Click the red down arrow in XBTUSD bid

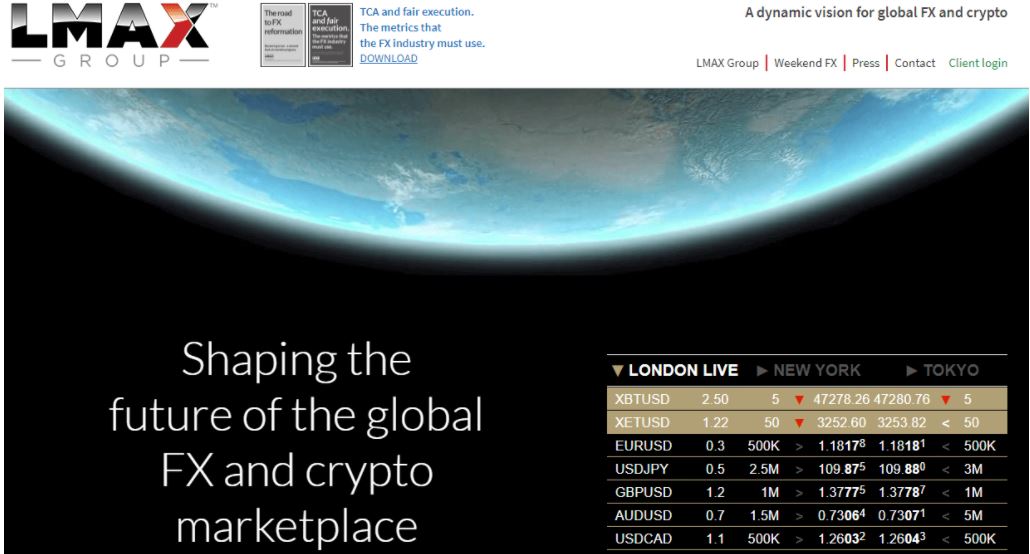[799, 400]
